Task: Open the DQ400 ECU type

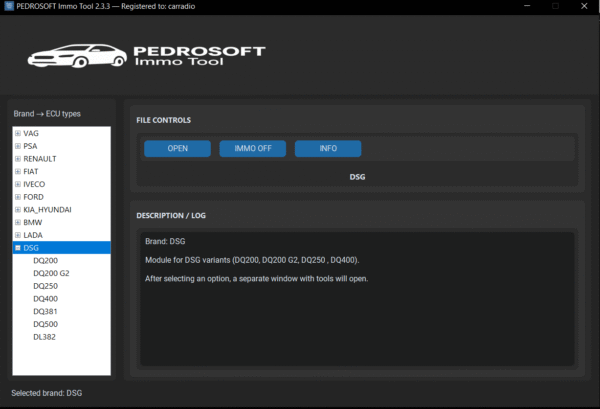Action: (x=46, y=299)
